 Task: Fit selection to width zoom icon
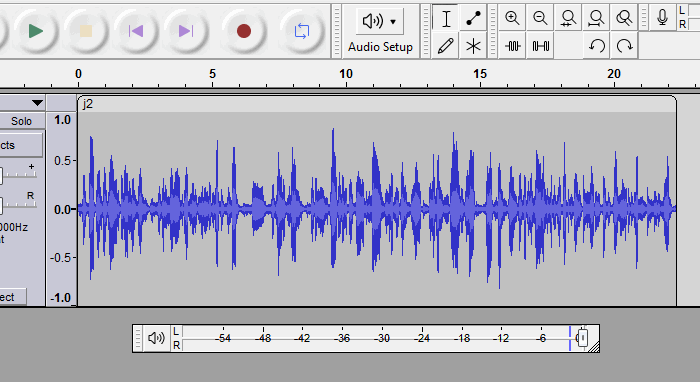[568, 18]
